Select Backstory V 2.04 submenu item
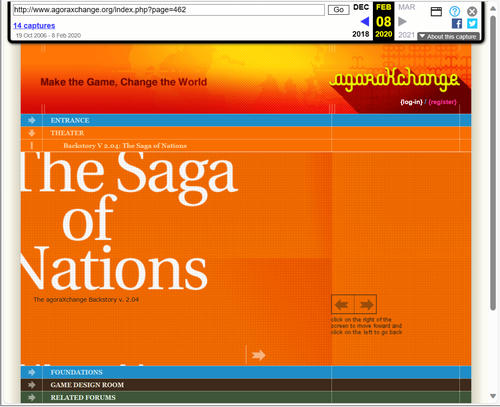 (x=125, y=146)
